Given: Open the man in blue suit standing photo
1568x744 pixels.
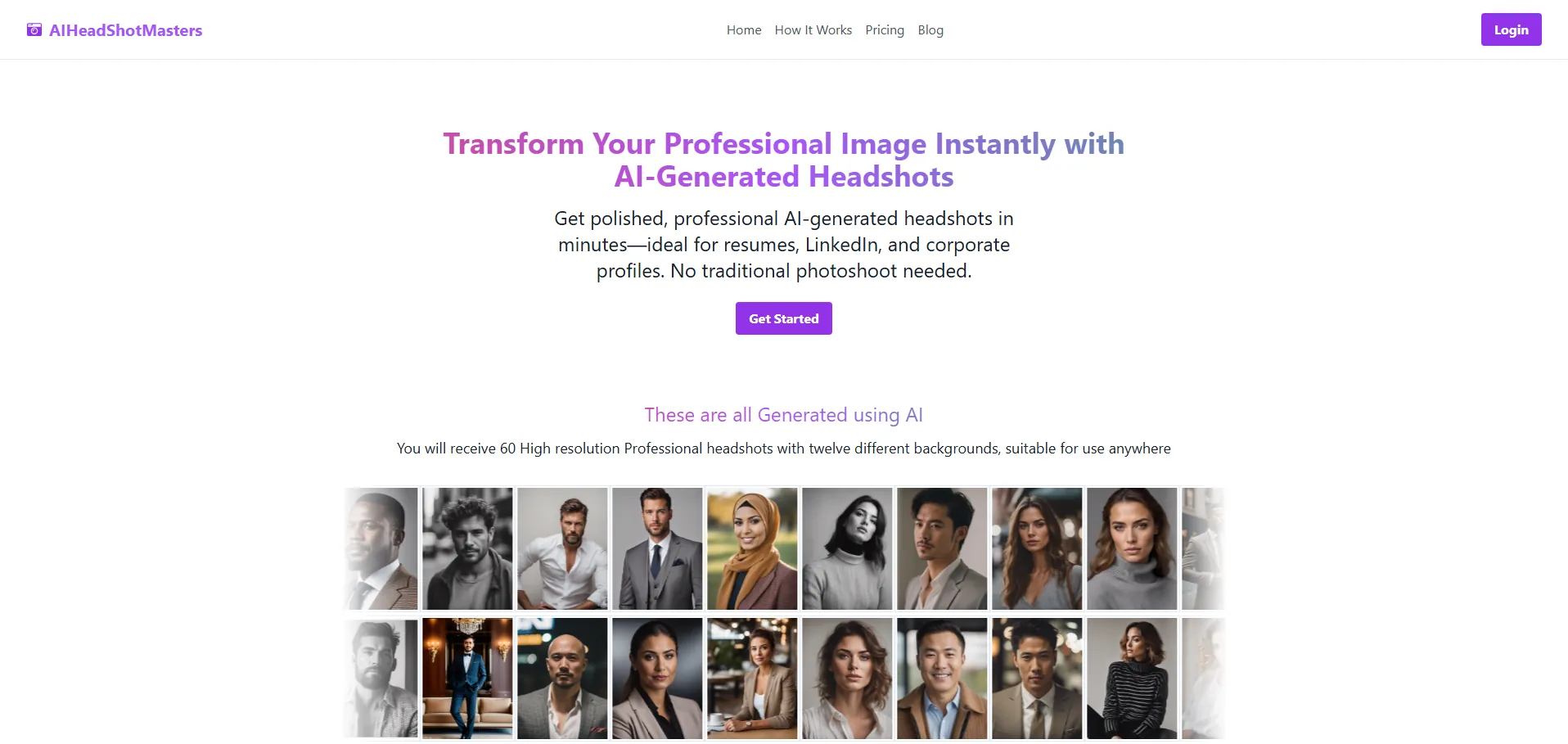Looking at the screenshot, I should tap(467, 679).
